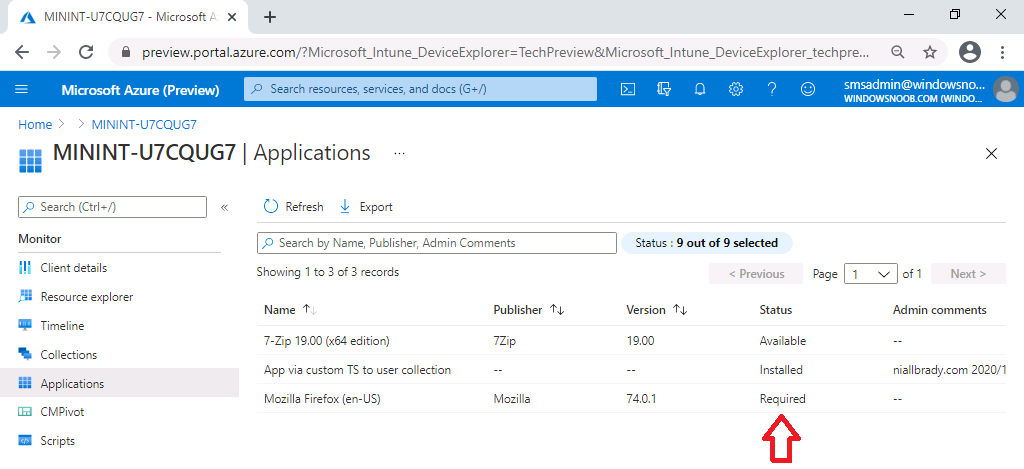Open portal Settings gear
Image resolution: width=1024 pixels, height=469 pixels.
pos(736,89)
